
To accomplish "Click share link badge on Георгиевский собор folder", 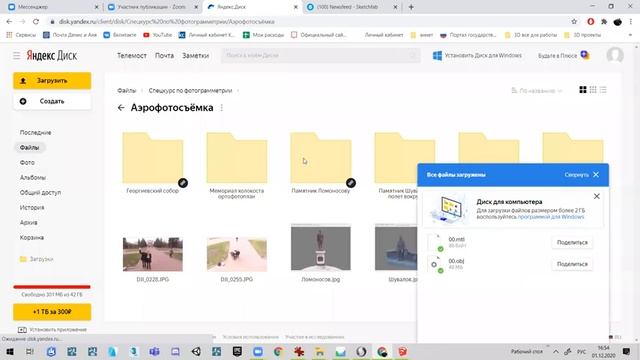I will click(183, 183).
